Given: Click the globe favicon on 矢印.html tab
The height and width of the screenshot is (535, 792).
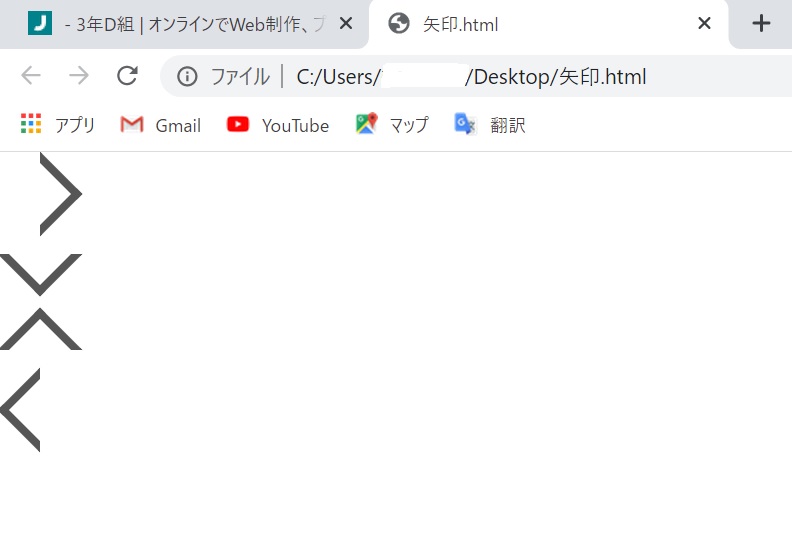Looking at the screenshot, I should (x=399, y=23).
